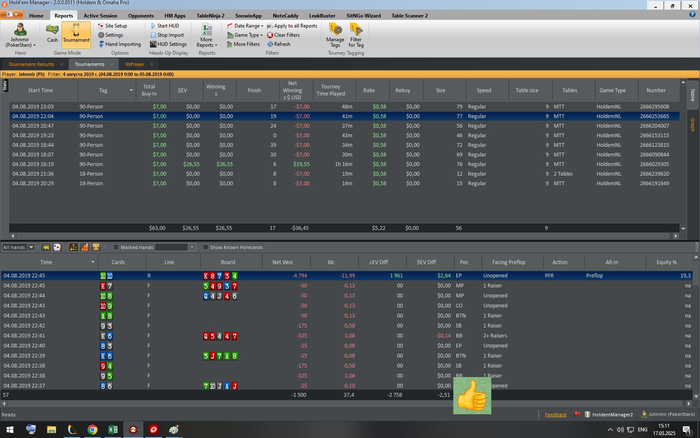
Task: Sort tournaments by Start Time column
Action: pos(40,90)
